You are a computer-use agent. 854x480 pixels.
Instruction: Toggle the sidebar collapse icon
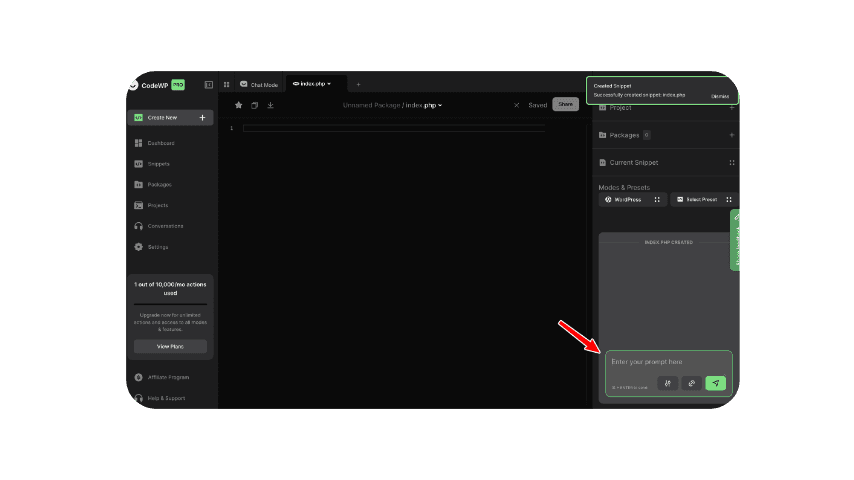click(x=209, y=84)
